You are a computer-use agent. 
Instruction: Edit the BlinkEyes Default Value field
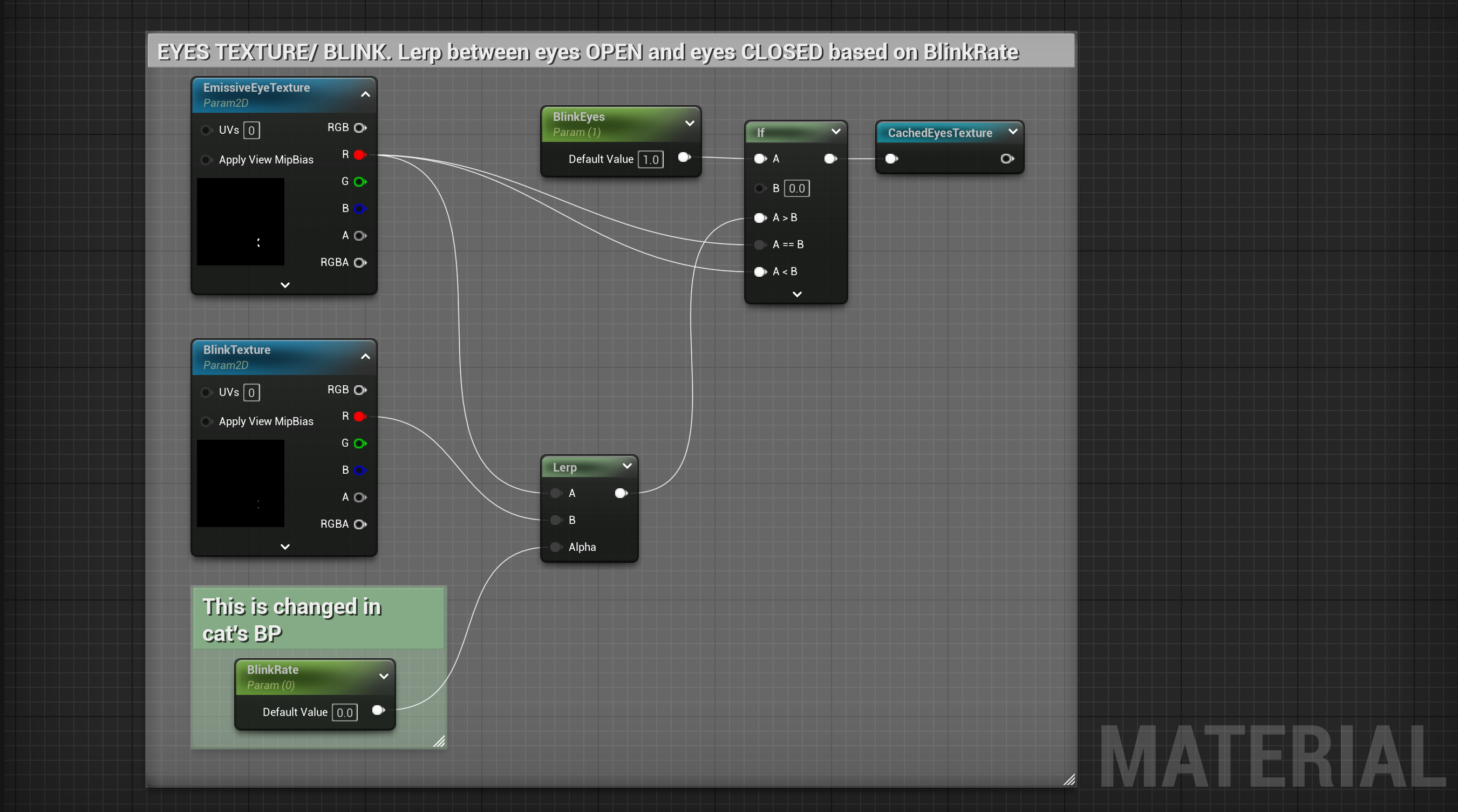650,160
